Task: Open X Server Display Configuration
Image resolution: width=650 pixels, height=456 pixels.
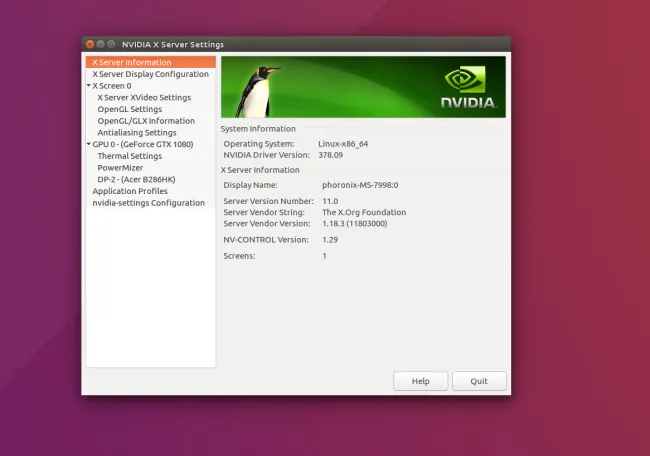Action: point(150,74)
